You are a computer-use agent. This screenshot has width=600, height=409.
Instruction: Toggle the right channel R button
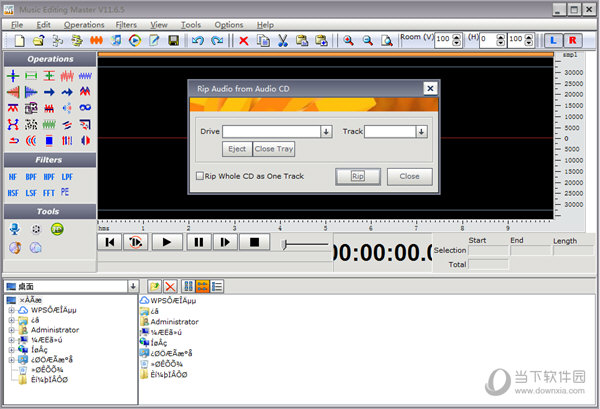click(x=572, y=40)
